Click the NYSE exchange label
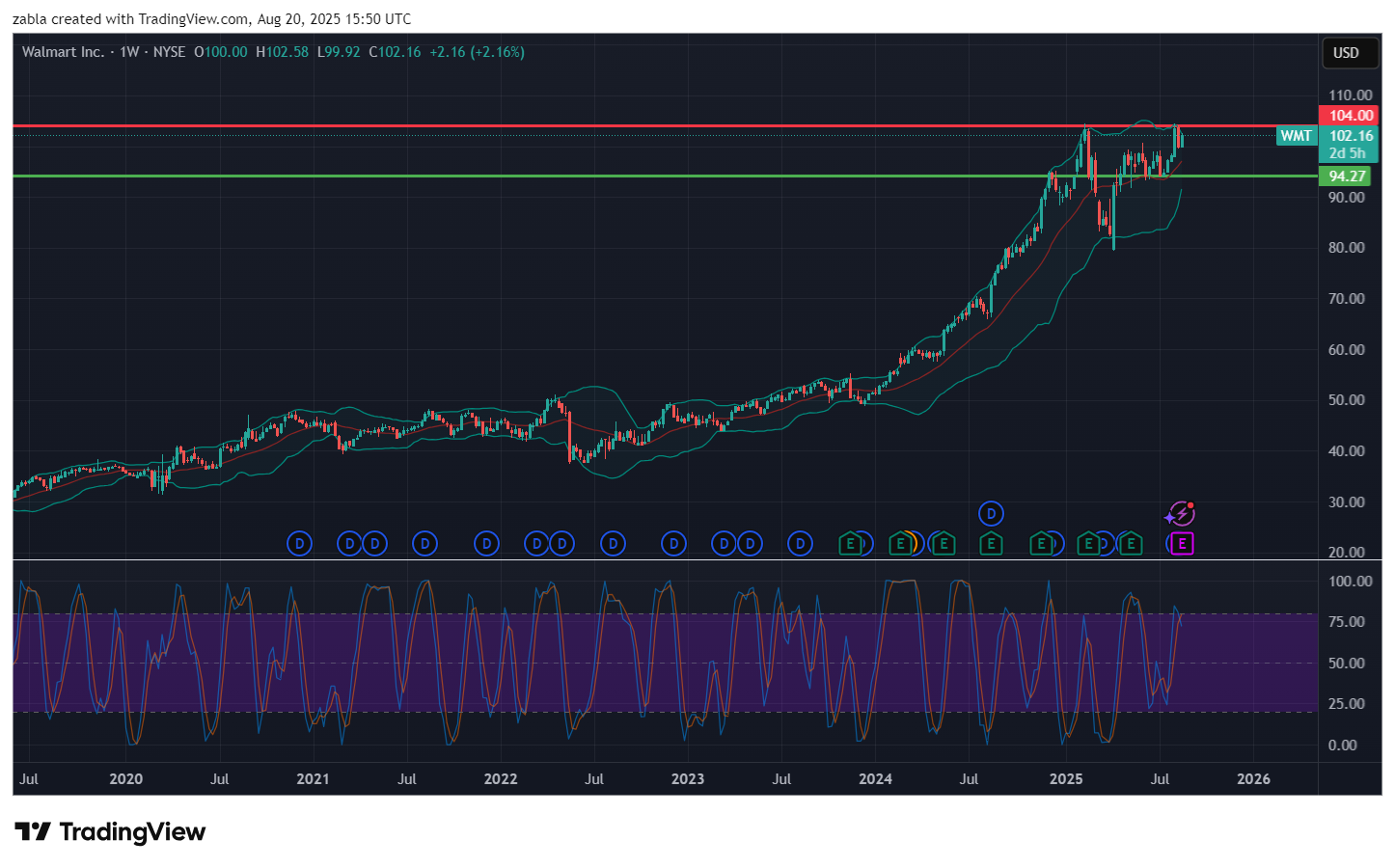The image size is (1395, 868). click(169, 52)
